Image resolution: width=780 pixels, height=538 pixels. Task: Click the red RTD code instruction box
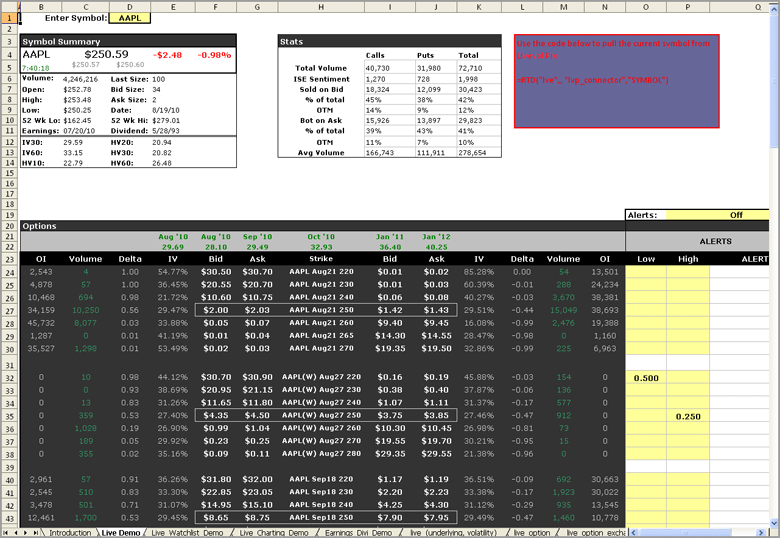tap(616, 81)
